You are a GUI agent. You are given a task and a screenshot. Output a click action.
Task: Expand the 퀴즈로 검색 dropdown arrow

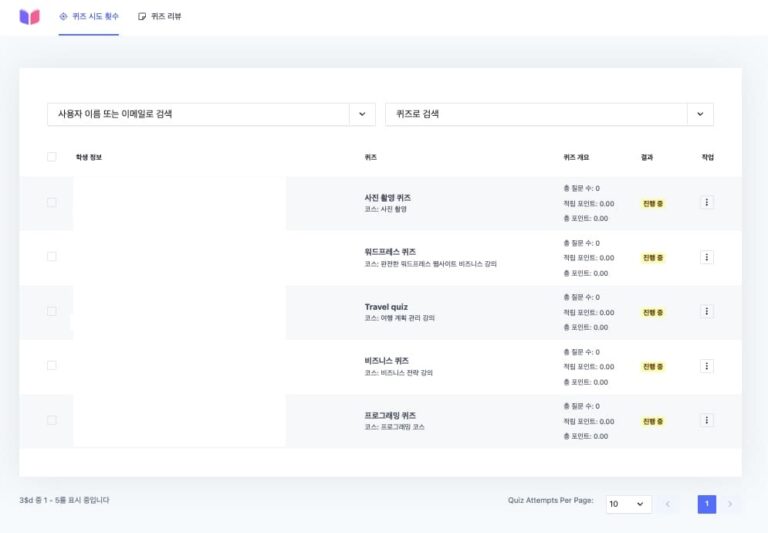click(700, 114)
